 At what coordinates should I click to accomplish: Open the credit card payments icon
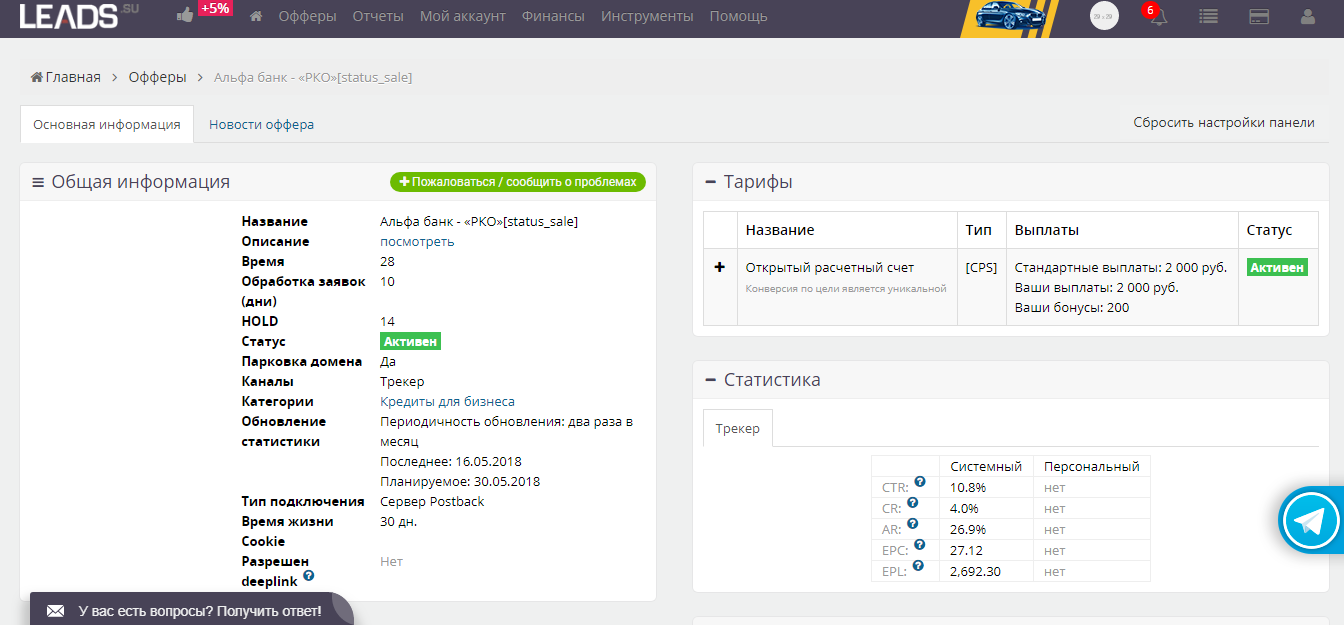[1259, 17]
